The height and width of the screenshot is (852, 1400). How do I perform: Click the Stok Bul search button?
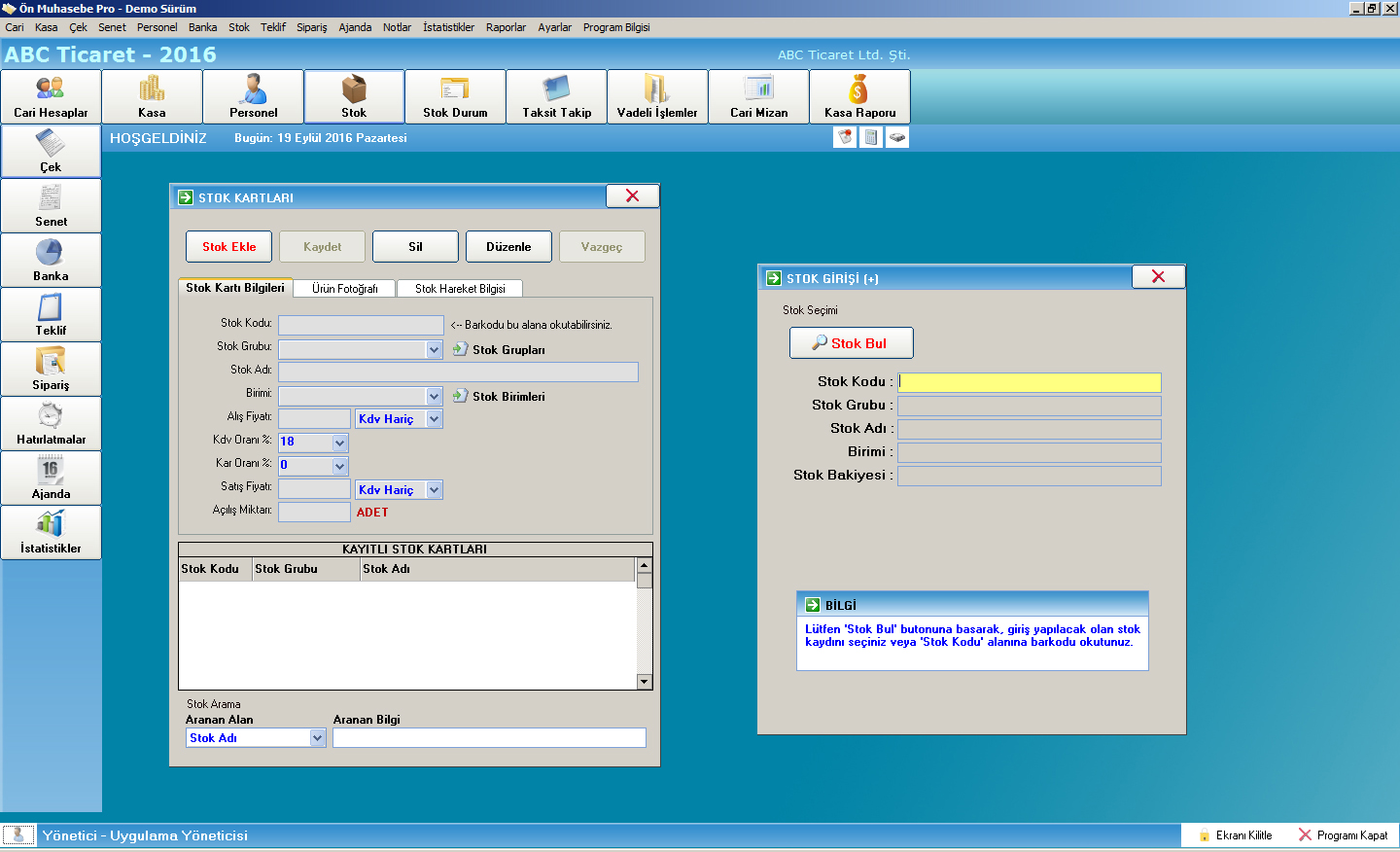tap(852, 343)
